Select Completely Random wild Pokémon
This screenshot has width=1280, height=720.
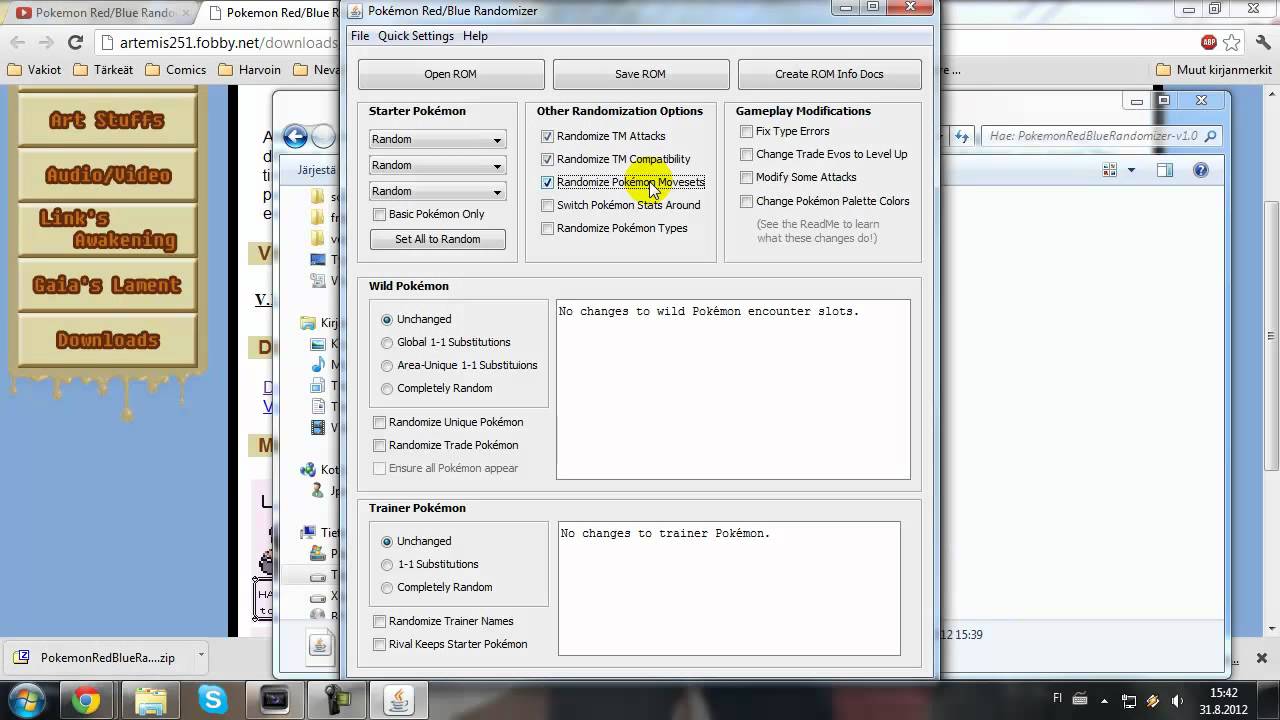pyautogui.click(x=387, y=388)
